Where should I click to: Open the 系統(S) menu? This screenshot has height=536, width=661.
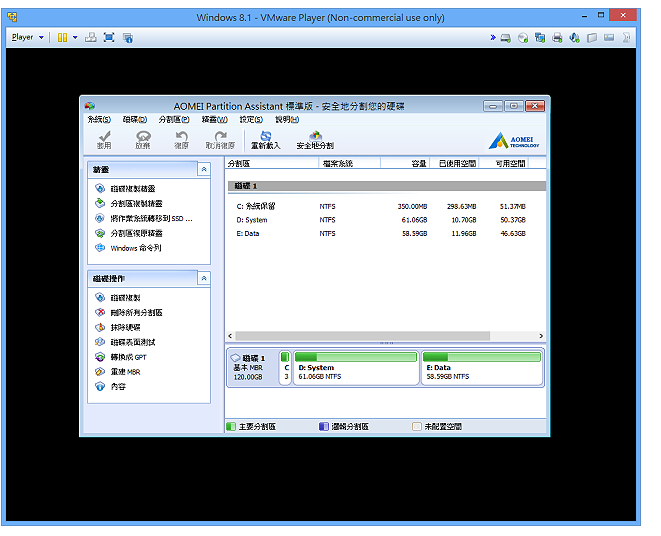pyautogui.click(x=99, y=120)
